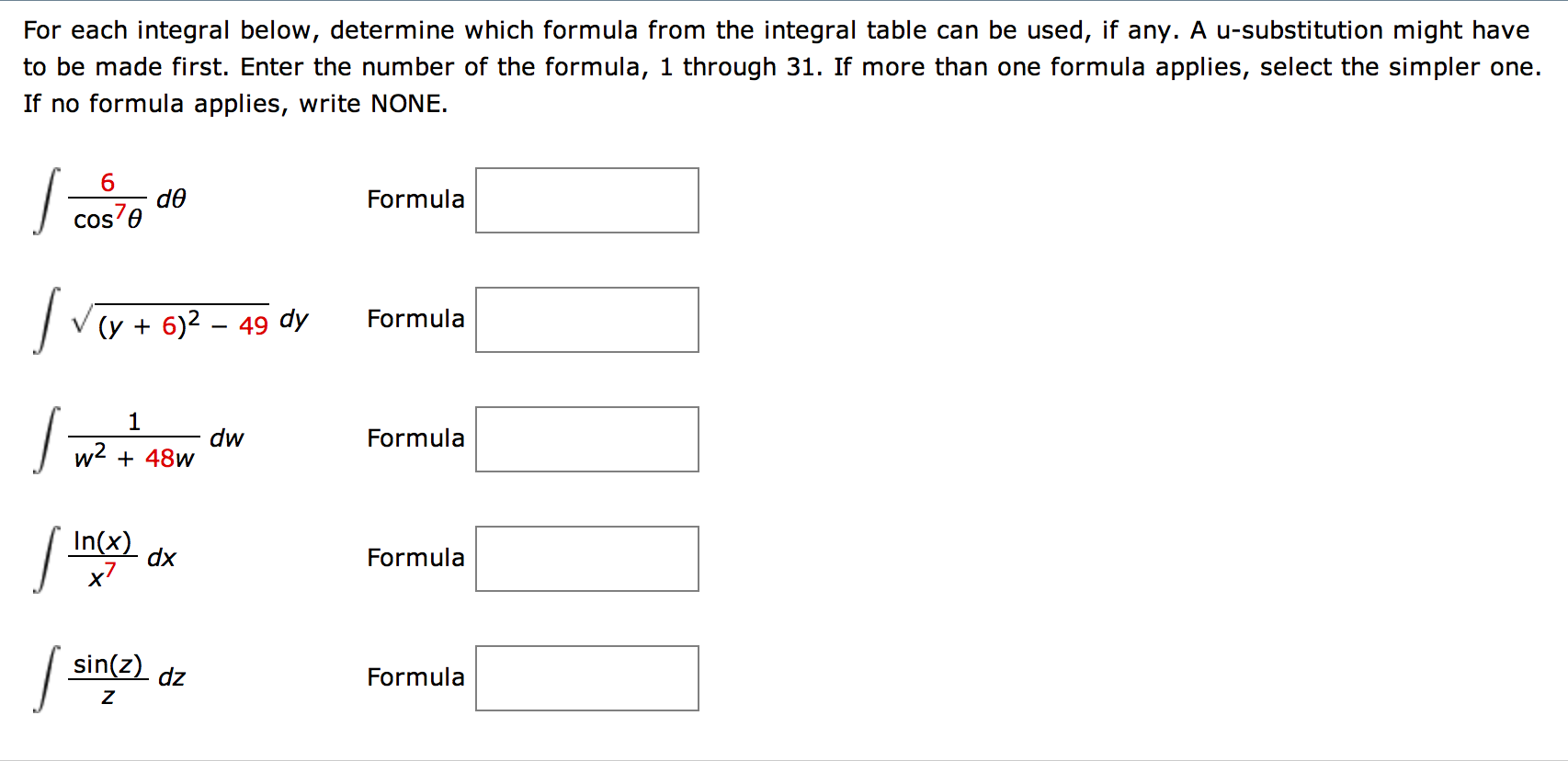Click the word NONE in the instructions
Viewport: 1568px width, 761px height.
tap(404, 103)
